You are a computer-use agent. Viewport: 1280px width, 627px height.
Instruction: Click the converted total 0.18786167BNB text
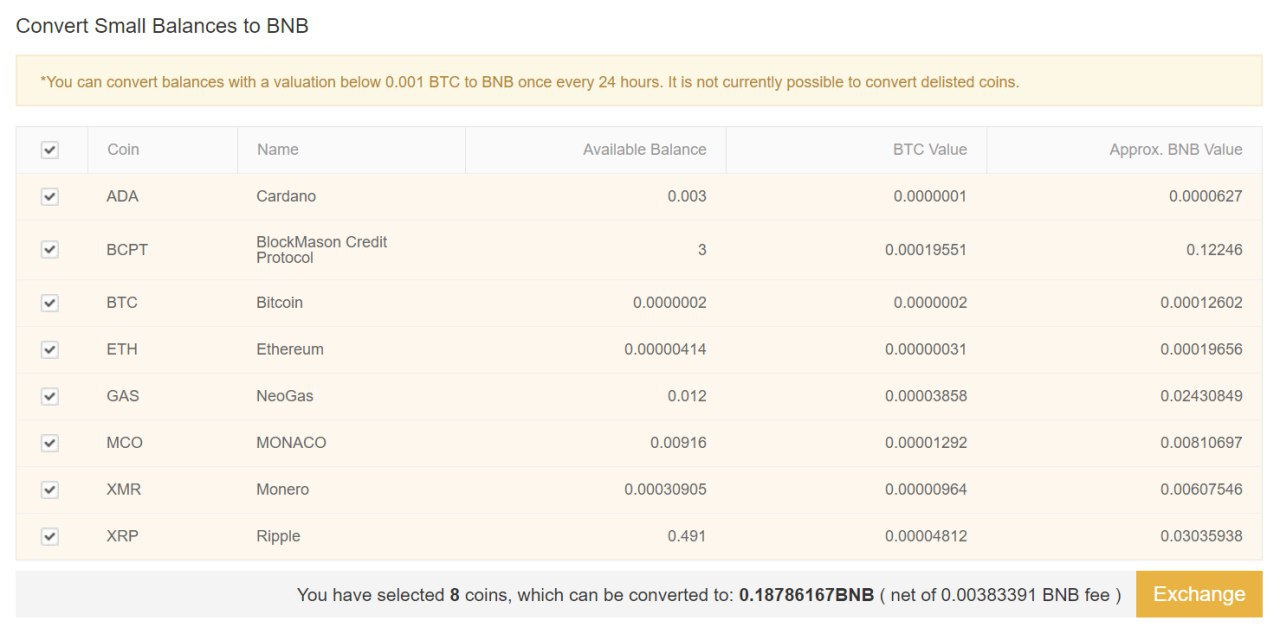806,595
